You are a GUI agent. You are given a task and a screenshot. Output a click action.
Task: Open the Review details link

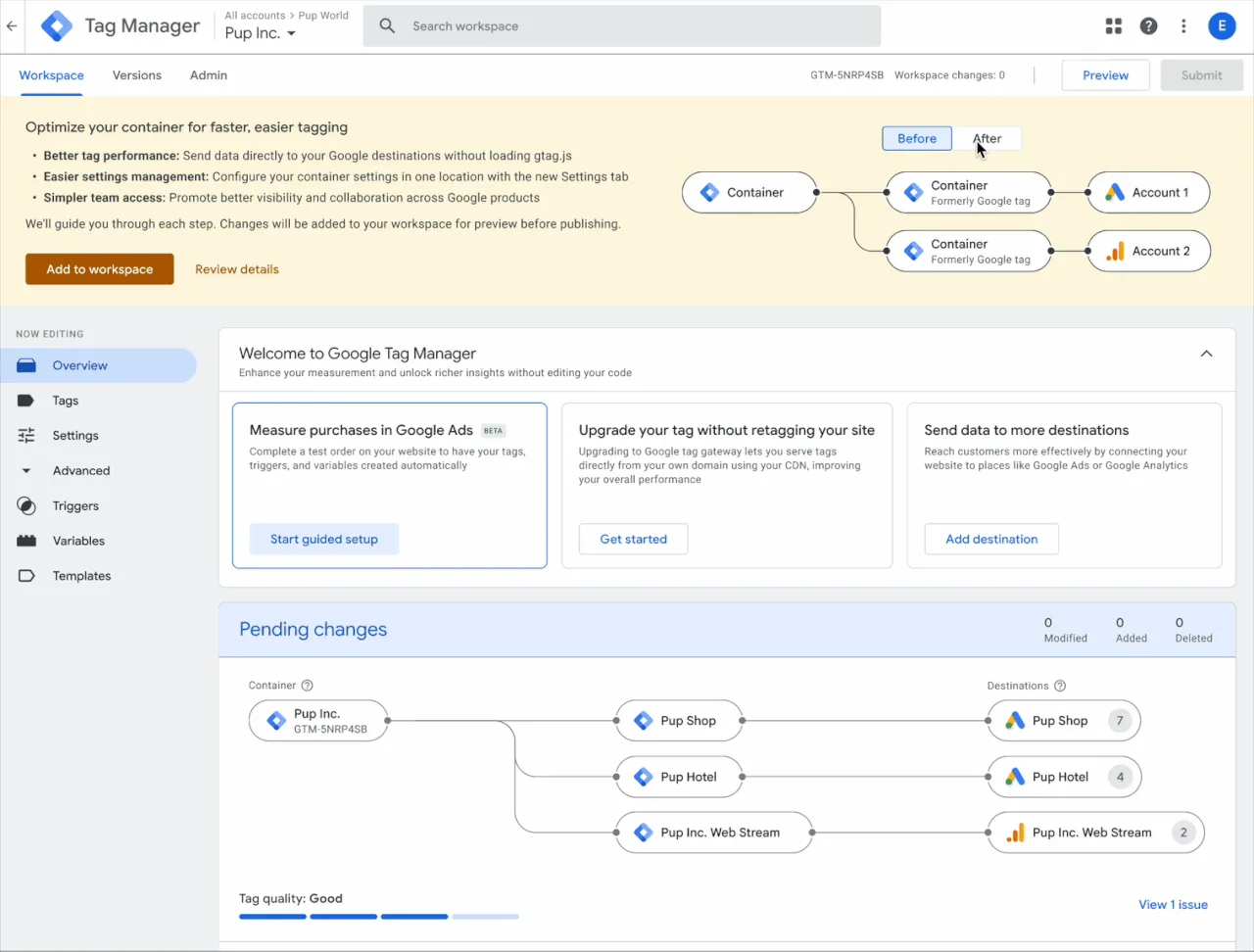[x=237, y=269]
